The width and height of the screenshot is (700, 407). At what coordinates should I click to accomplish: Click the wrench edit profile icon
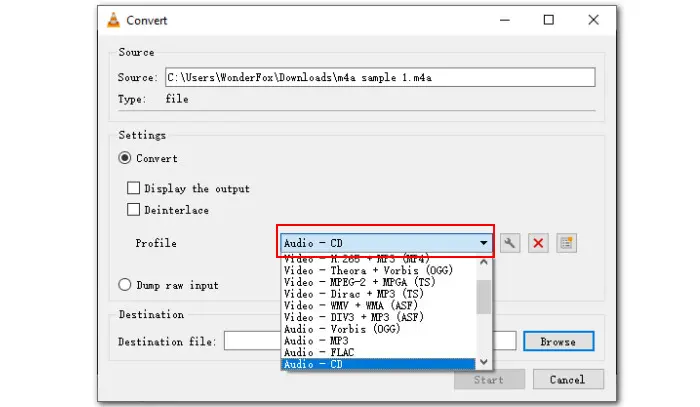[x=510, y=243]
